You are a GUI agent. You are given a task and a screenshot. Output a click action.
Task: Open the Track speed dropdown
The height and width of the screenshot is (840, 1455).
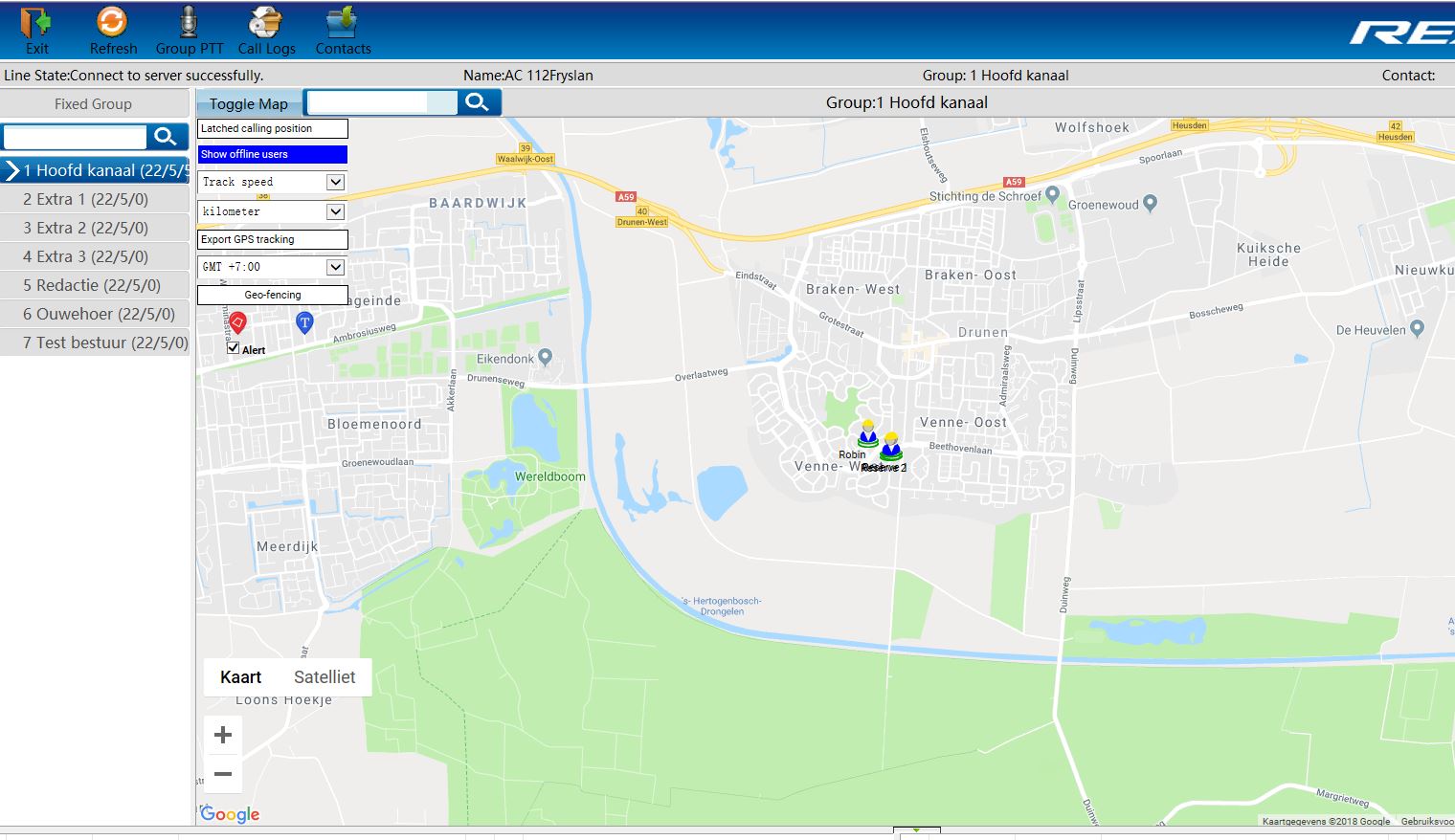[x=273, y=182]
